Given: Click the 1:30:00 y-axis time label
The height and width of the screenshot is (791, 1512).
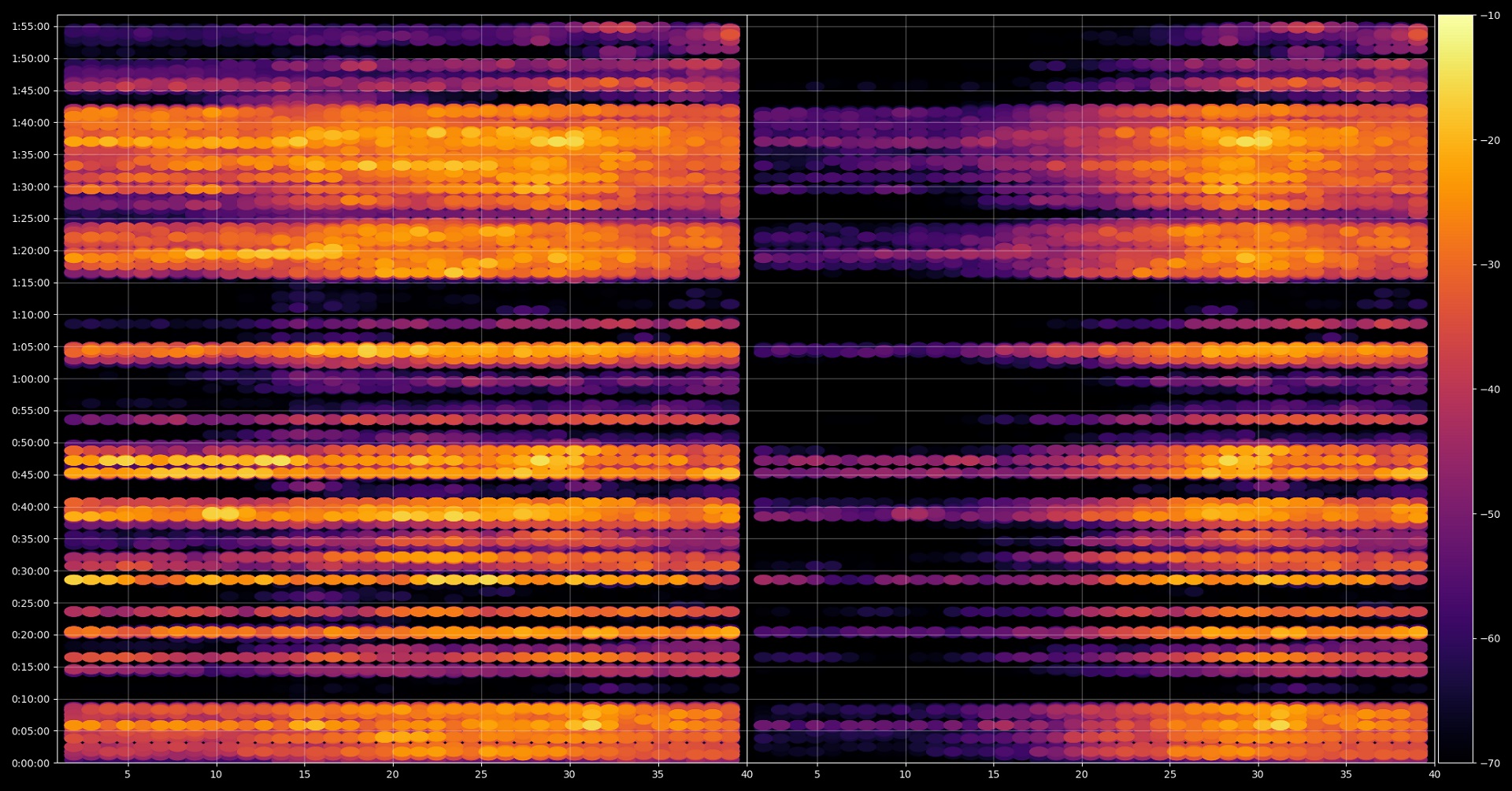Looking at the screenshot, I should coord(31,187).
